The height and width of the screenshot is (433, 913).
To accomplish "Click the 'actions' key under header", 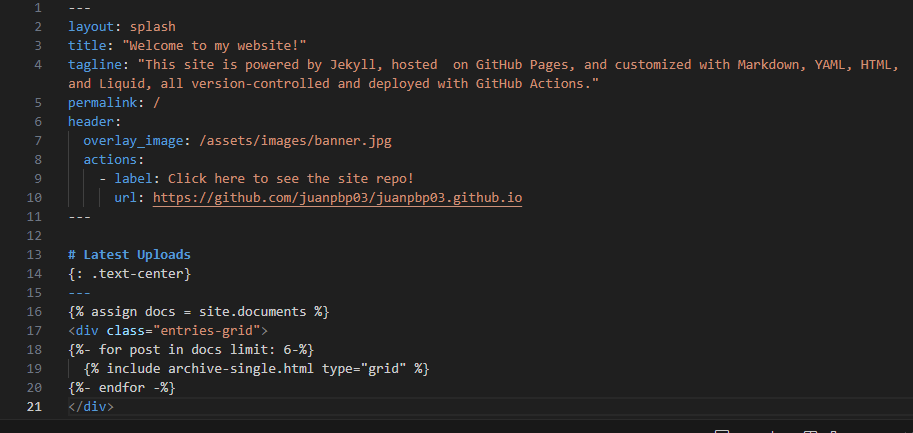I will (110, 159).
